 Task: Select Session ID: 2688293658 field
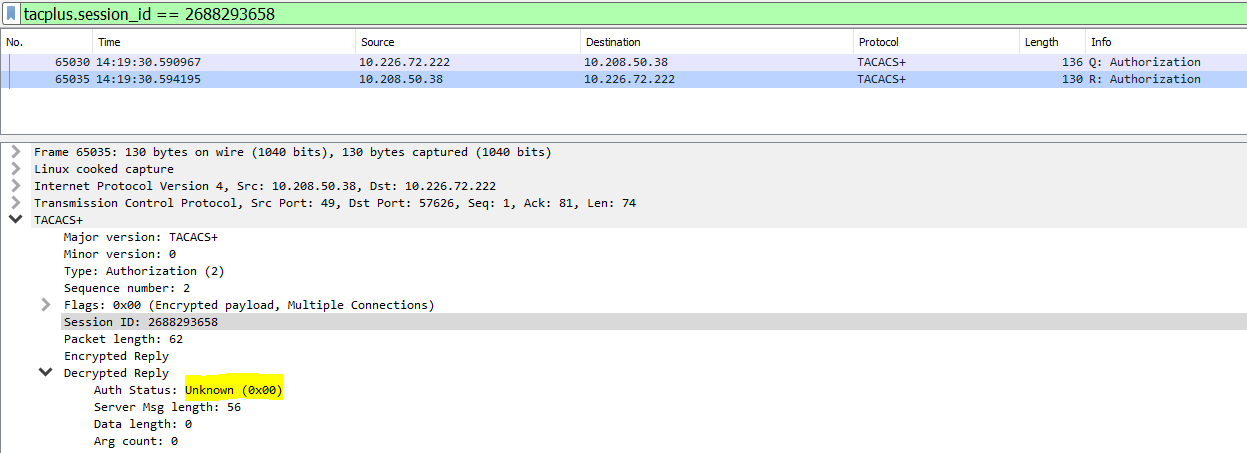(x=140, y=322)
